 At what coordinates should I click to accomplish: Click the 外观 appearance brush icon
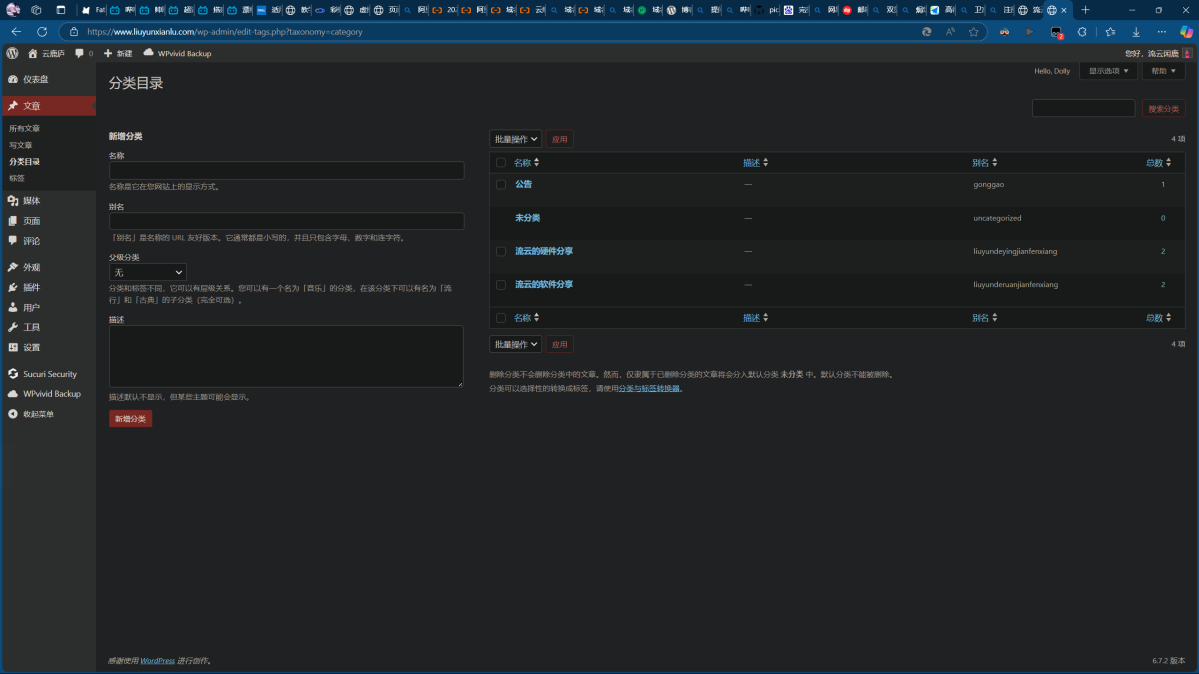coord(13,268)
